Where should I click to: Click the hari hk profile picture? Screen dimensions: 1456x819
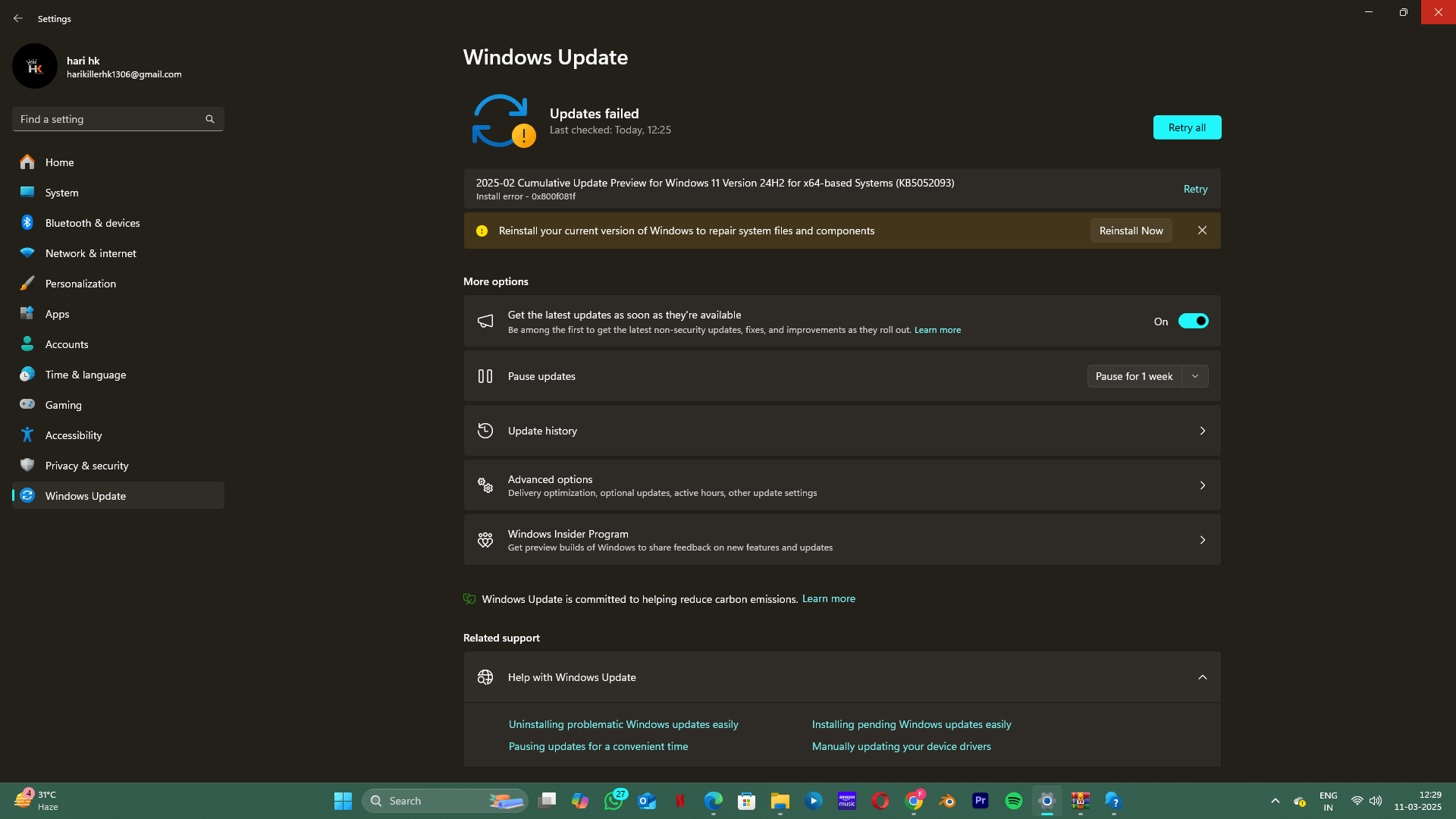click(35, 66)
